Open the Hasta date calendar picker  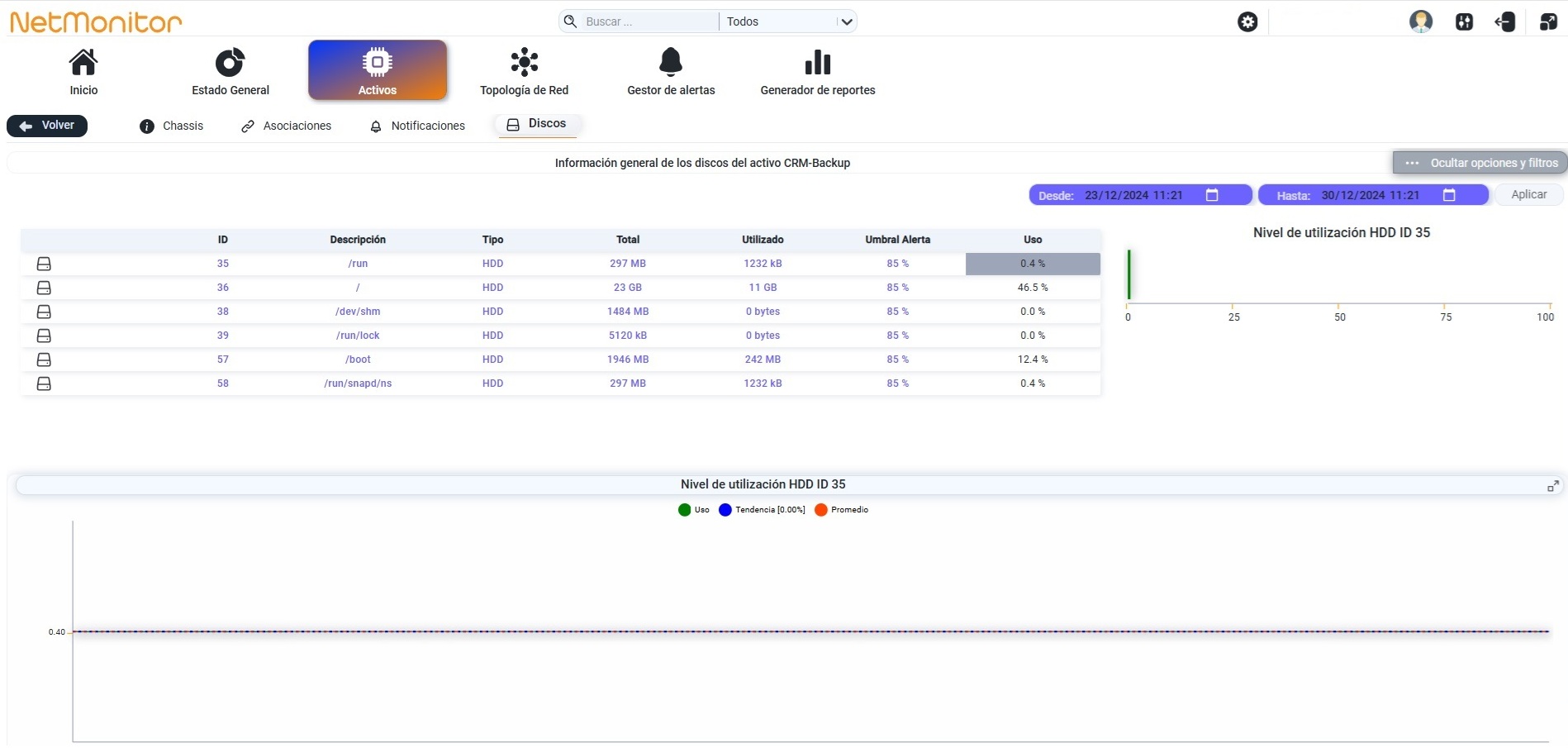coord(1449,195)
